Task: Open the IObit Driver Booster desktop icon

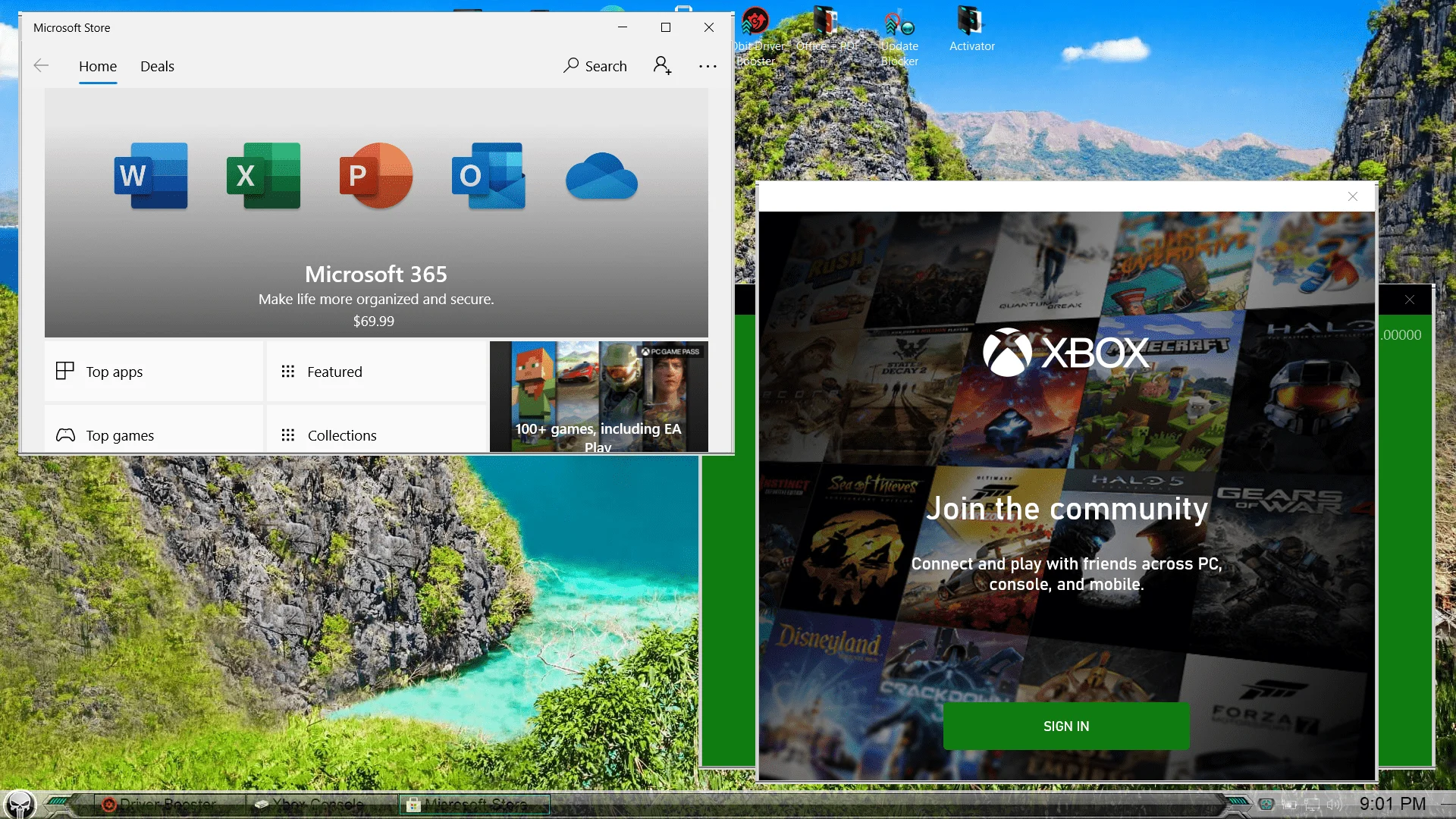Action: click(756, 36)
